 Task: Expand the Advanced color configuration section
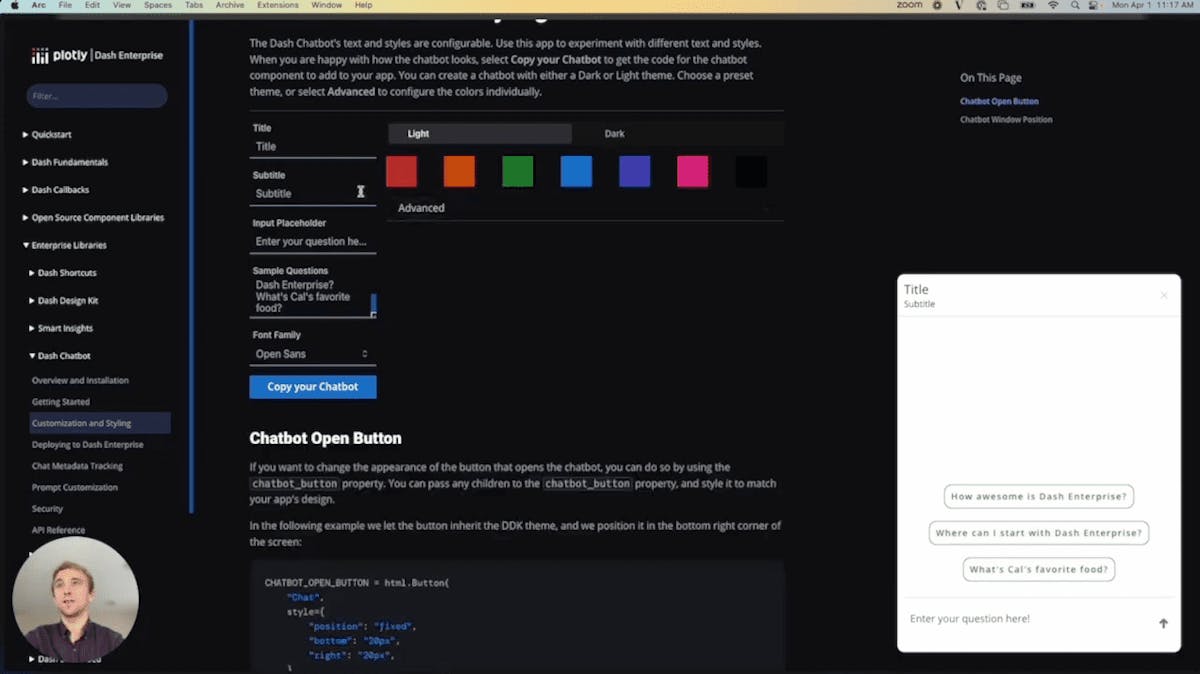420,208
